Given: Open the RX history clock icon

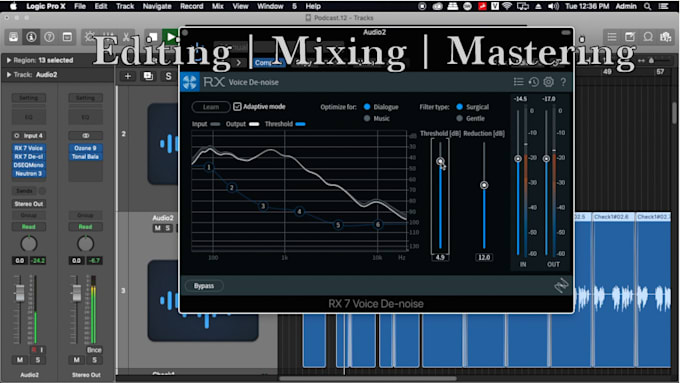Looking at the screenshot, I should pos(534,82).
